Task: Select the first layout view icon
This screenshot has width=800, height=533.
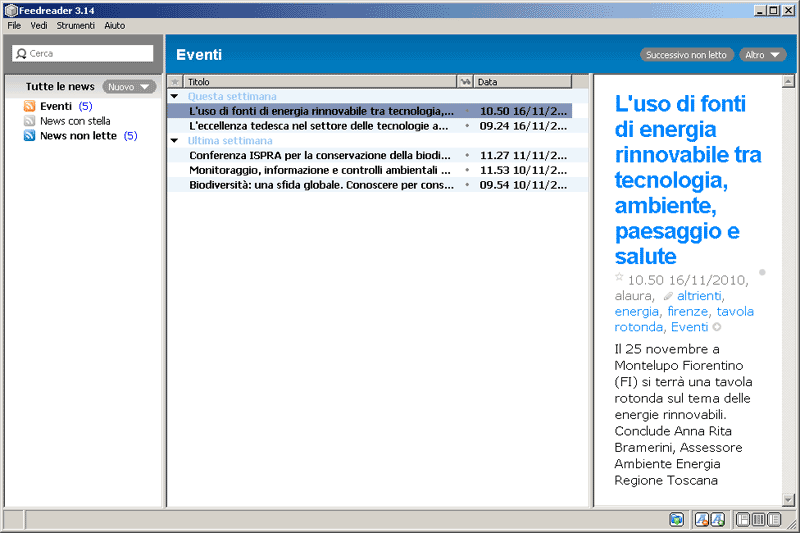Action: (742, 519)
